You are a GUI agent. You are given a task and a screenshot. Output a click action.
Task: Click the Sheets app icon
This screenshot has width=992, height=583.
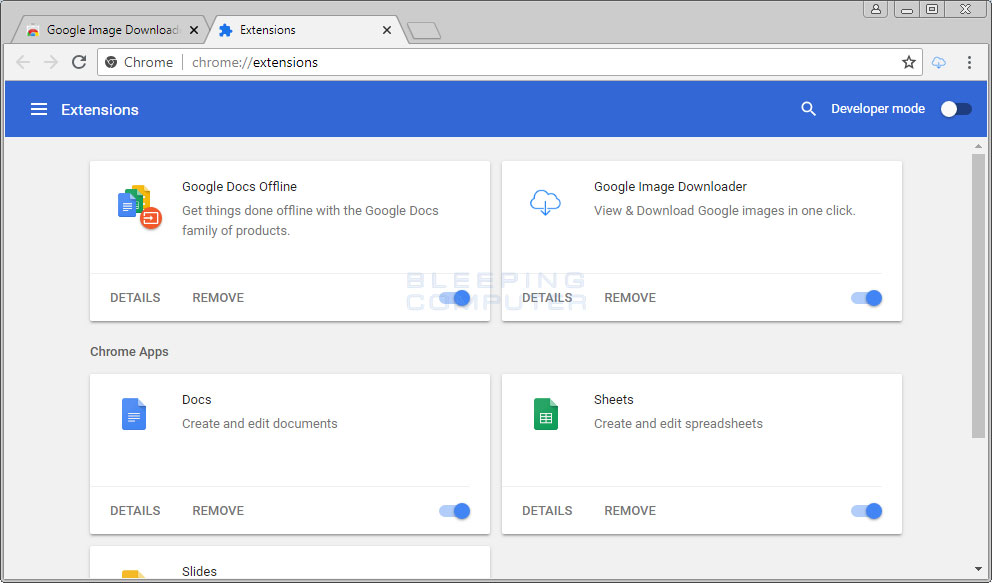(x=545, y=414)
